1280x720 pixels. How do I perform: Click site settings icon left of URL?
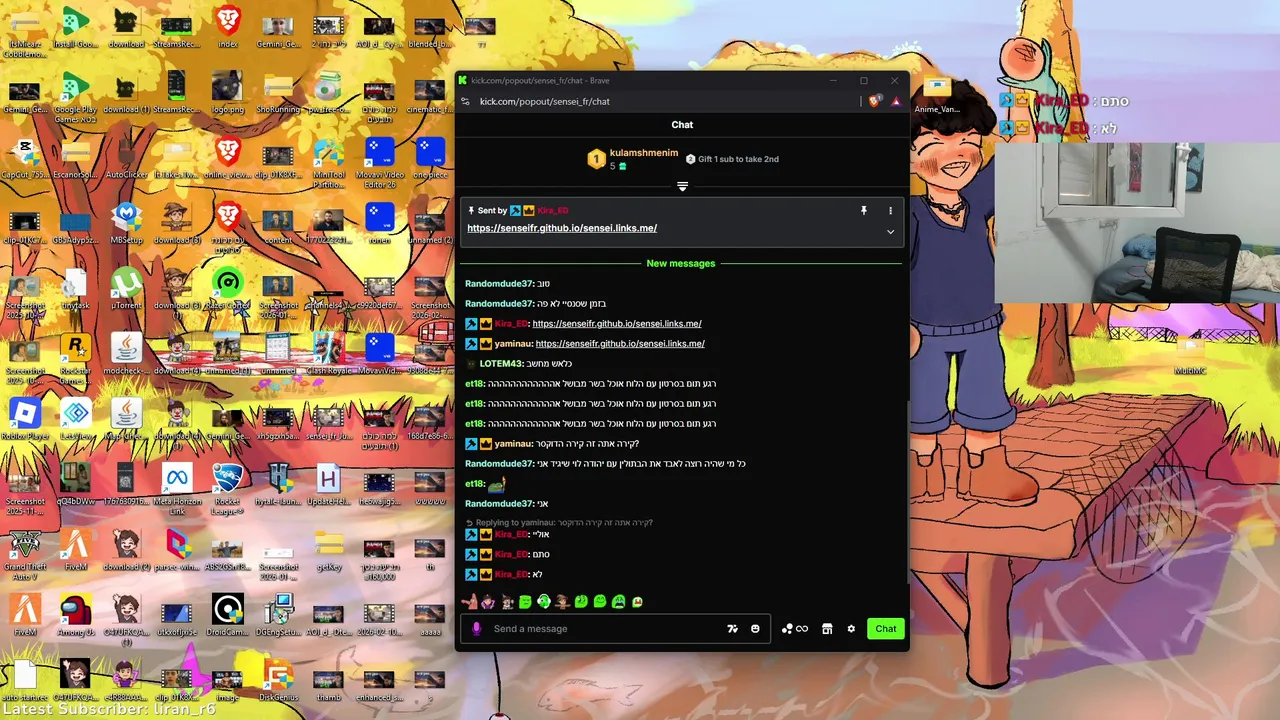tap(466, 101)
